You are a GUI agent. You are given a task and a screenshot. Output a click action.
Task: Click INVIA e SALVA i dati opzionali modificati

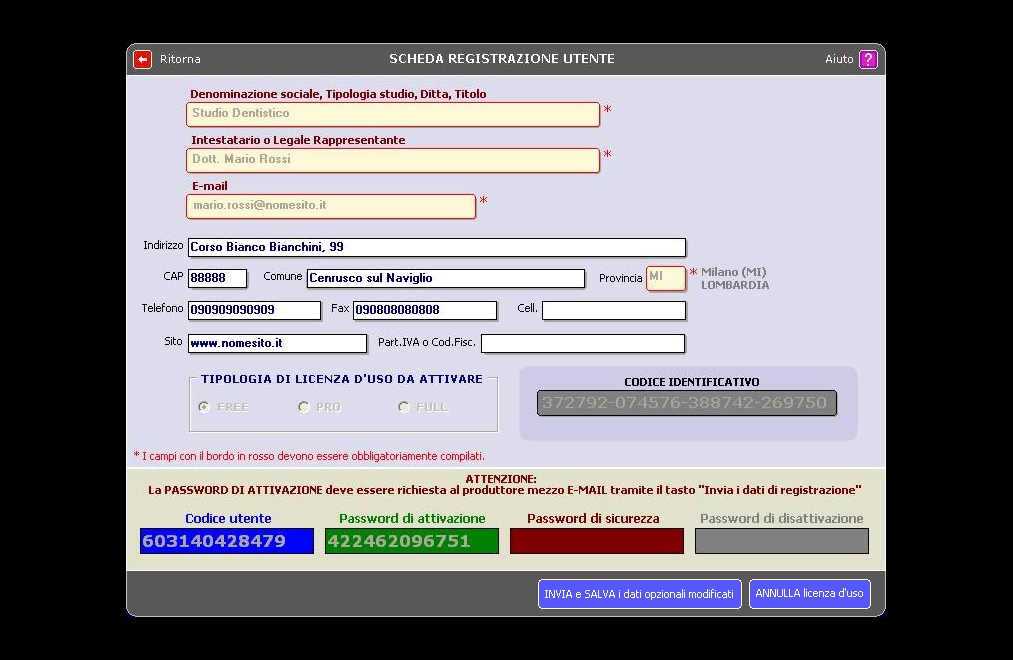[x=640, y=593]
